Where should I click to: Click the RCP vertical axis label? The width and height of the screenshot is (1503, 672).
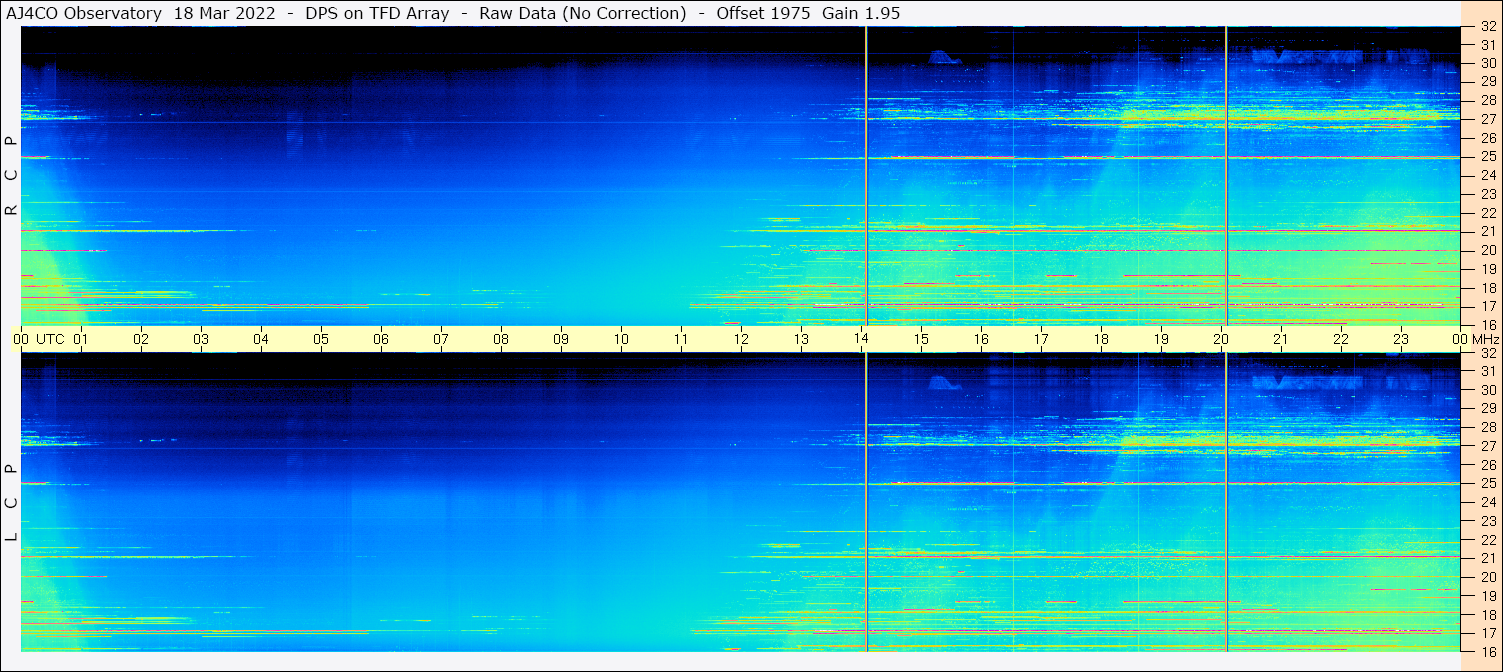(x=11, y=175)
